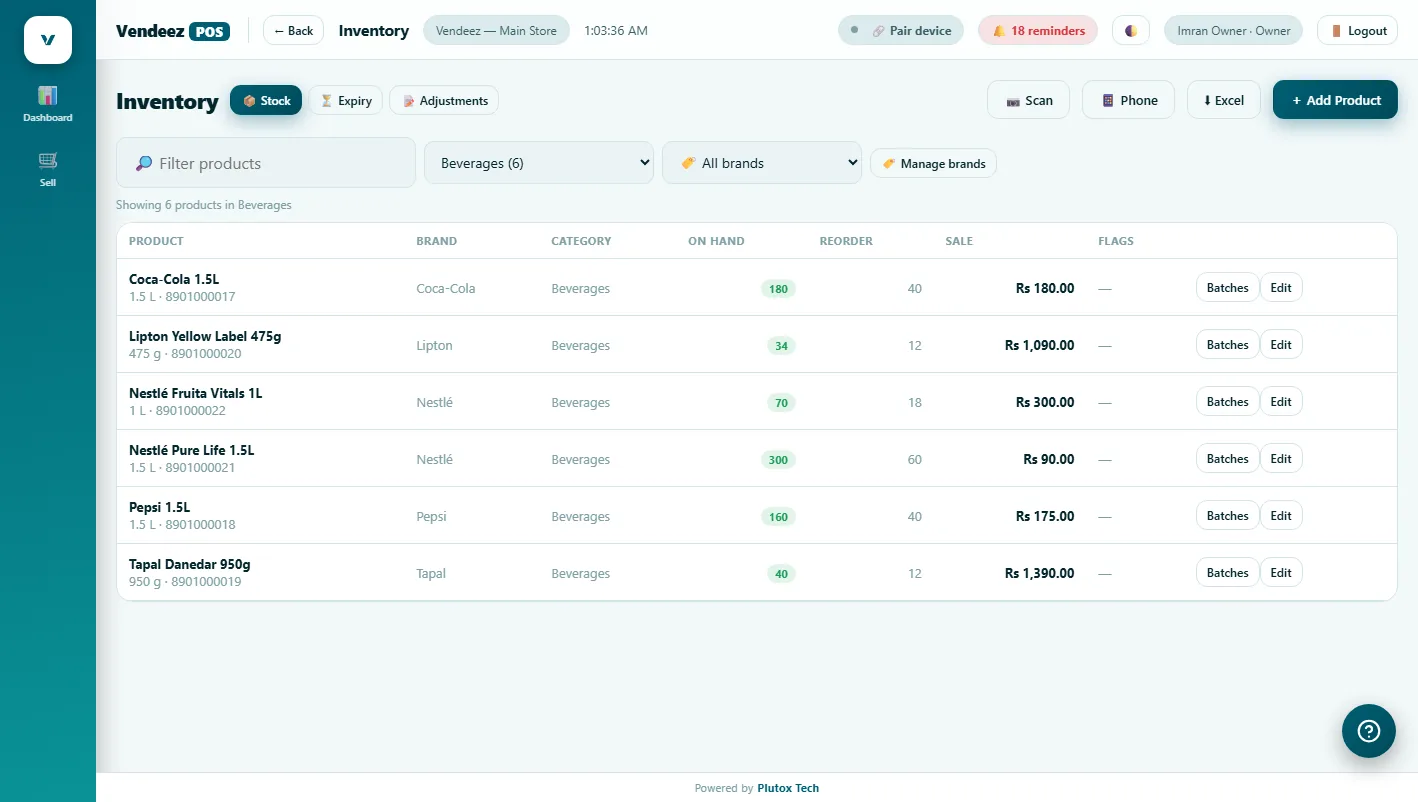Click the REORDER column header
Screen dimensions: 1418x802
[x=846, y=241]
